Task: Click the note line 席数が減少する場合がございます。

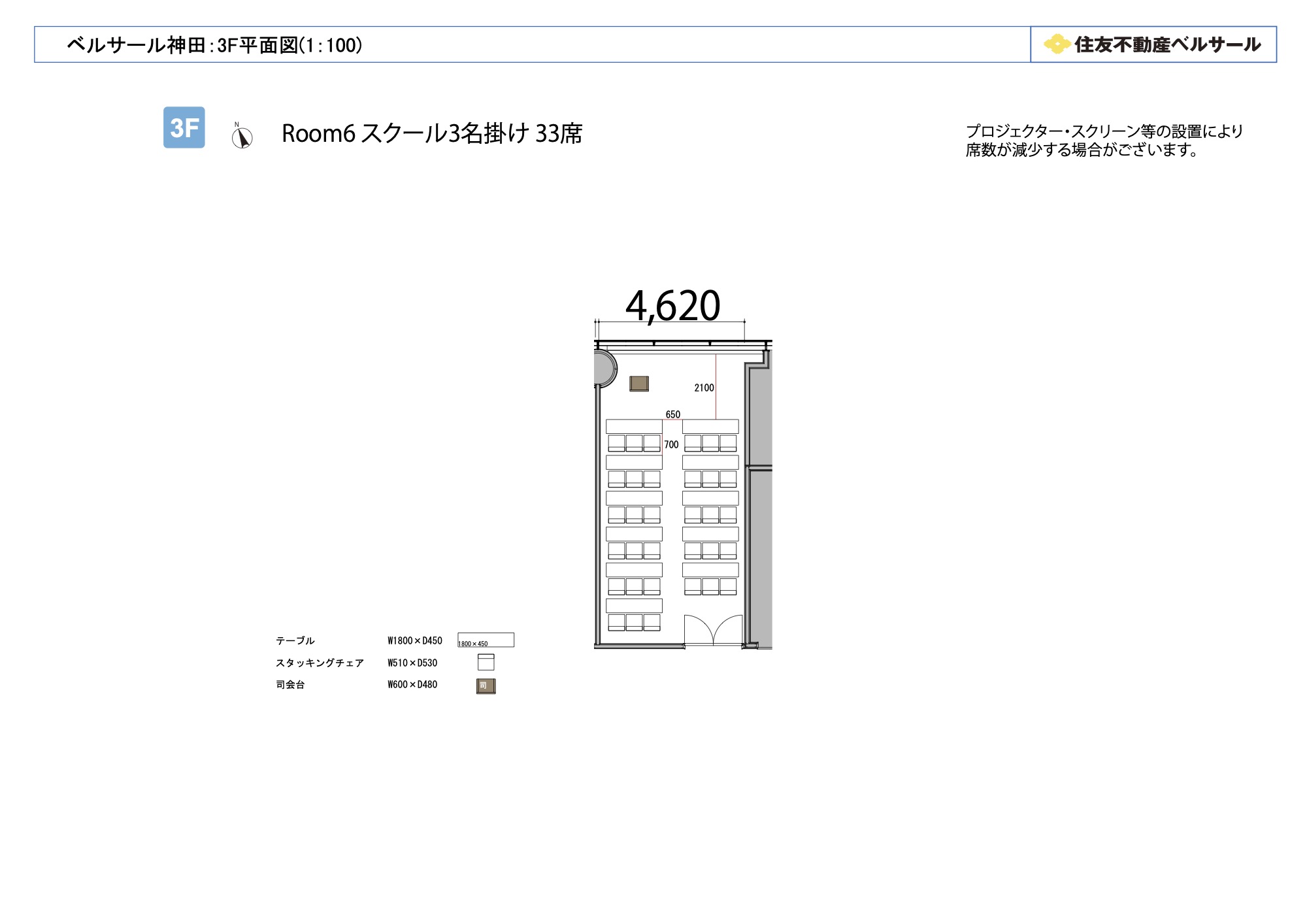Action: click(x=1083, y=150)
